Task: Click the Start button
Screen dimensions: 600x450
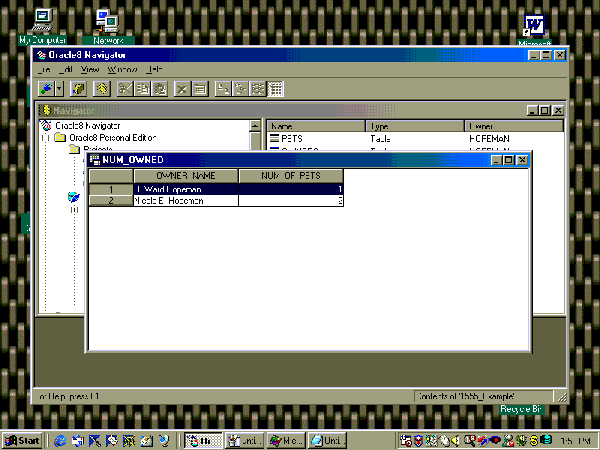Action: [x=23, y=441]
